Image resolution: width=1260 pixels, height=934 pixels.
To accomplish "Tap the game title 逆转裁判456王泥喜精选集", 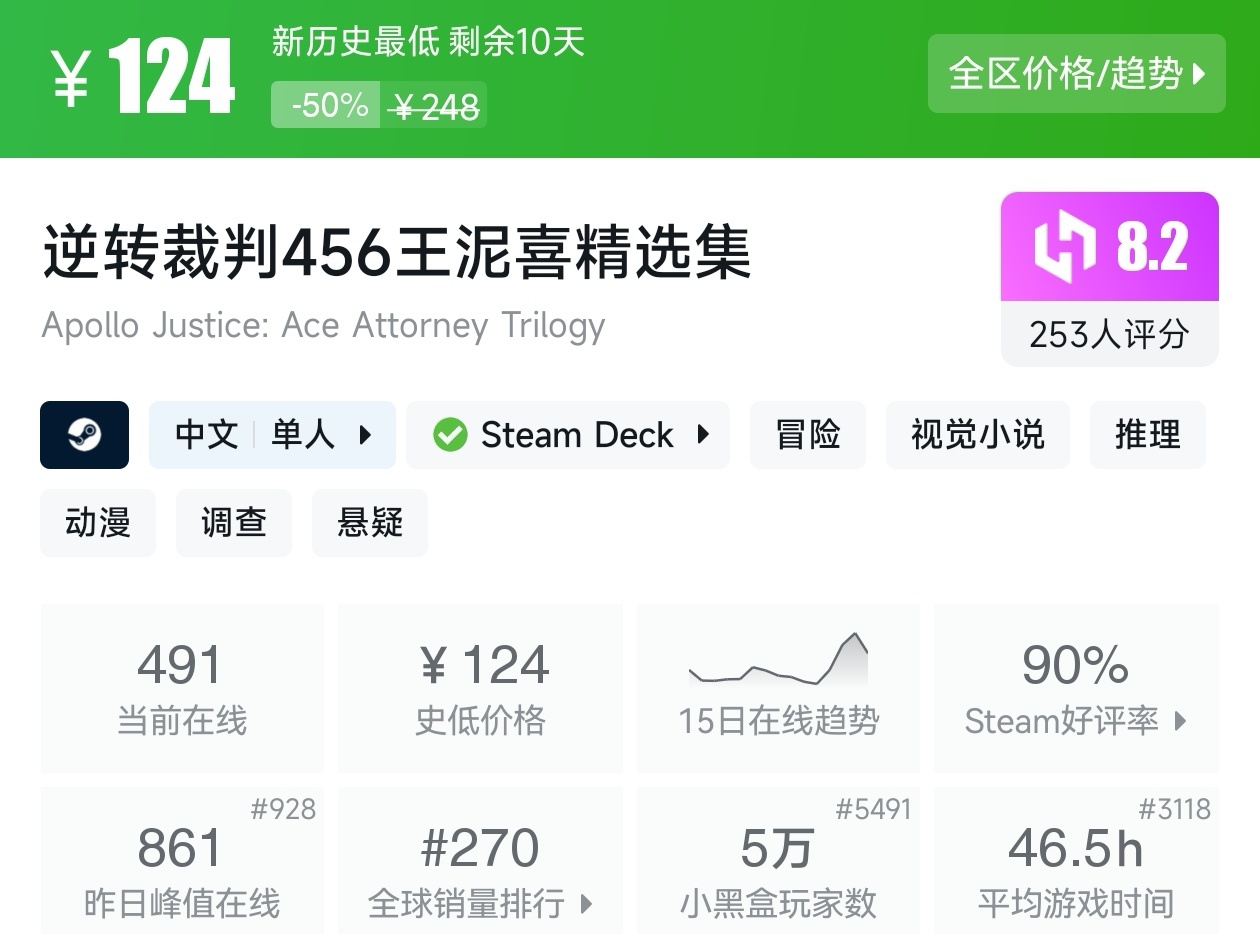I will pyautogui.click(x=397, y=254).
